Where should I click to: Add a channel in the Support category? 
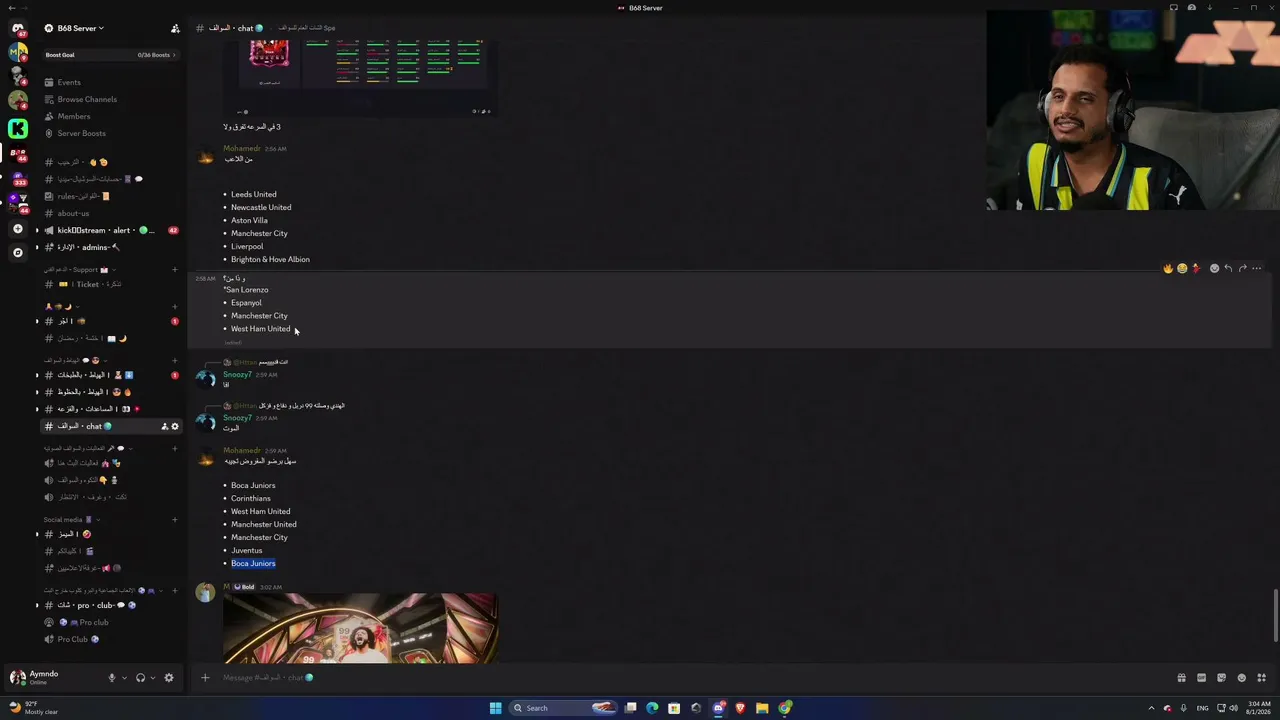pyautogui.click(x=174, y=269)
